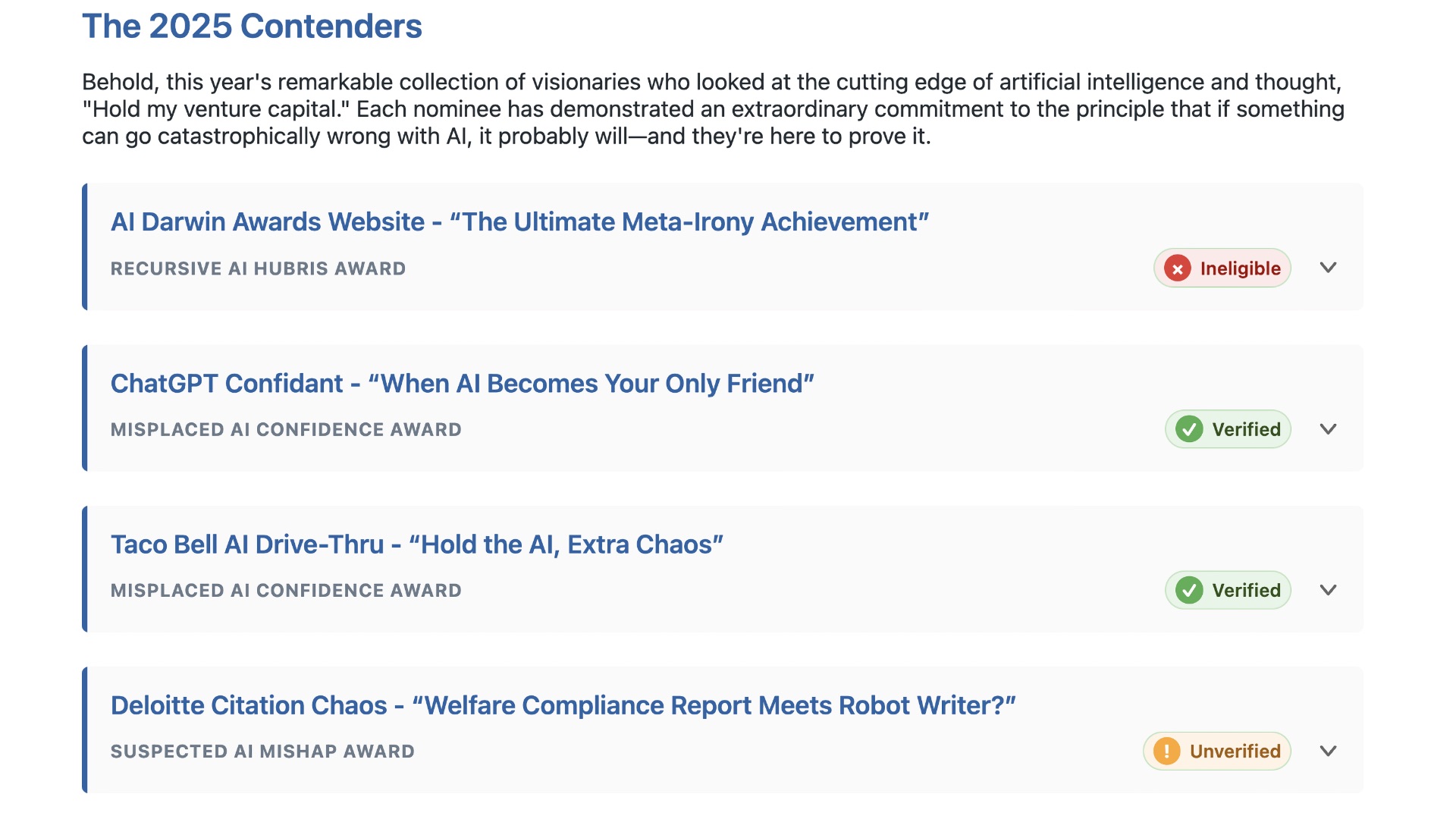Viewport: 1456px width, 819px height.
Task: Open the Deloitte Citation Chaos title link
Action: pyautogui.click(x=563, y=705)
